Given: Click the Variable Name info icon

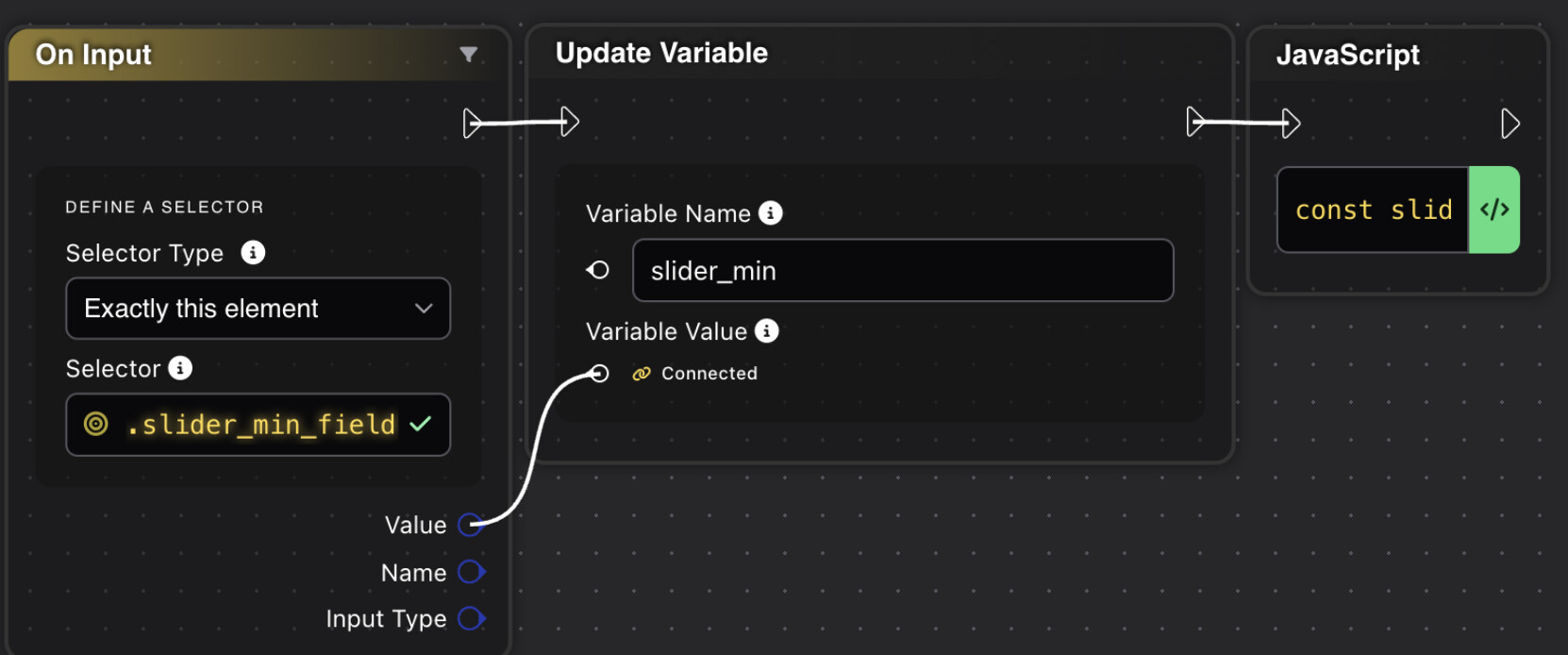Looking at the screenshot, I should click(x=771, y=213).
